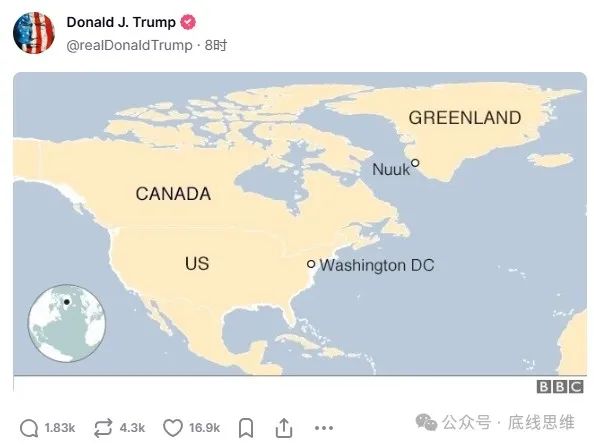Like the post with the heart icon

click(x=173, y=428)
